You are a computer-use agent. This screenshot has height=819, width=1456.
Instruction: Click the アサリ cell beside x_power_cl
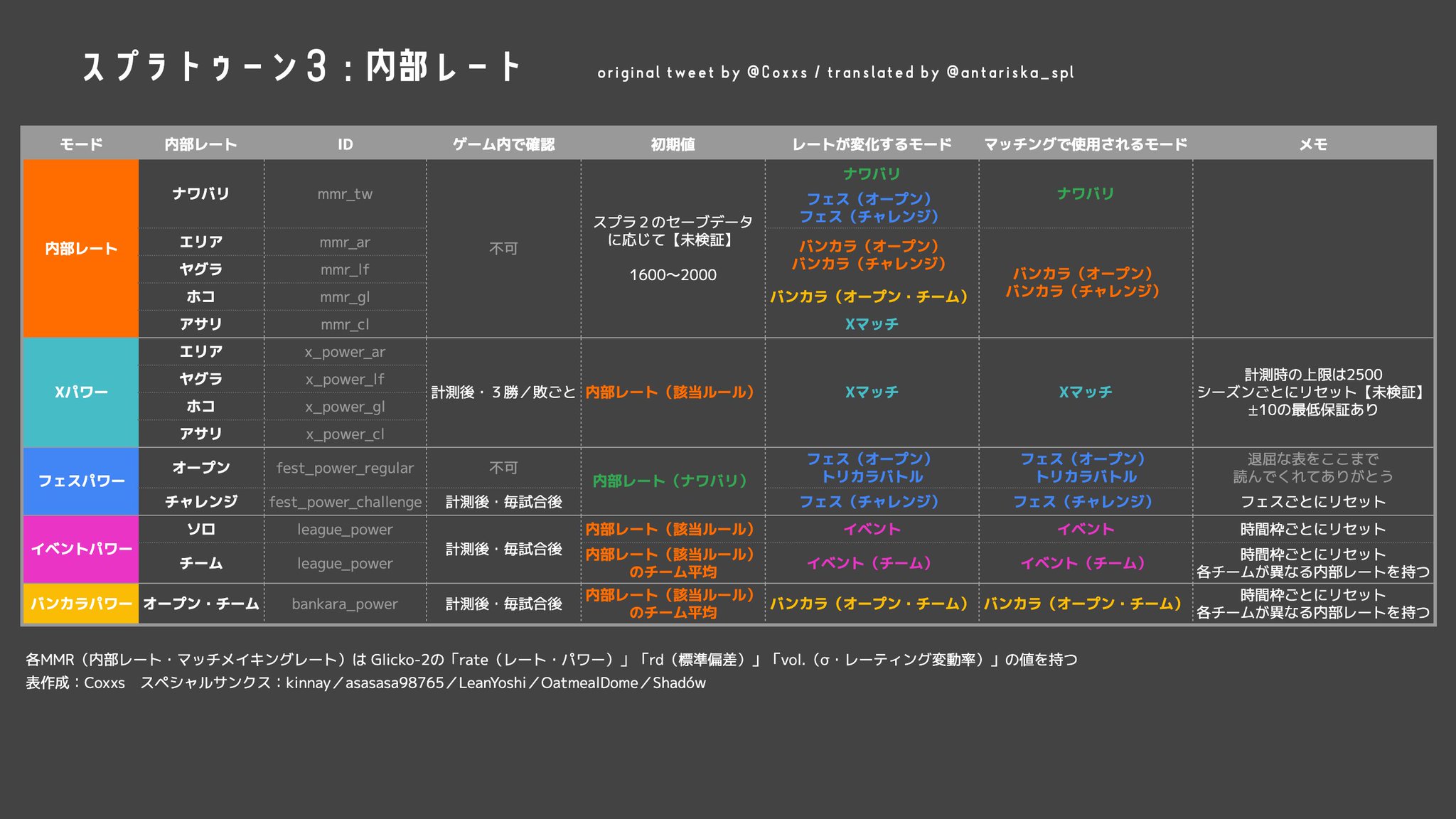pyautogui.click(x=201, y=434)
